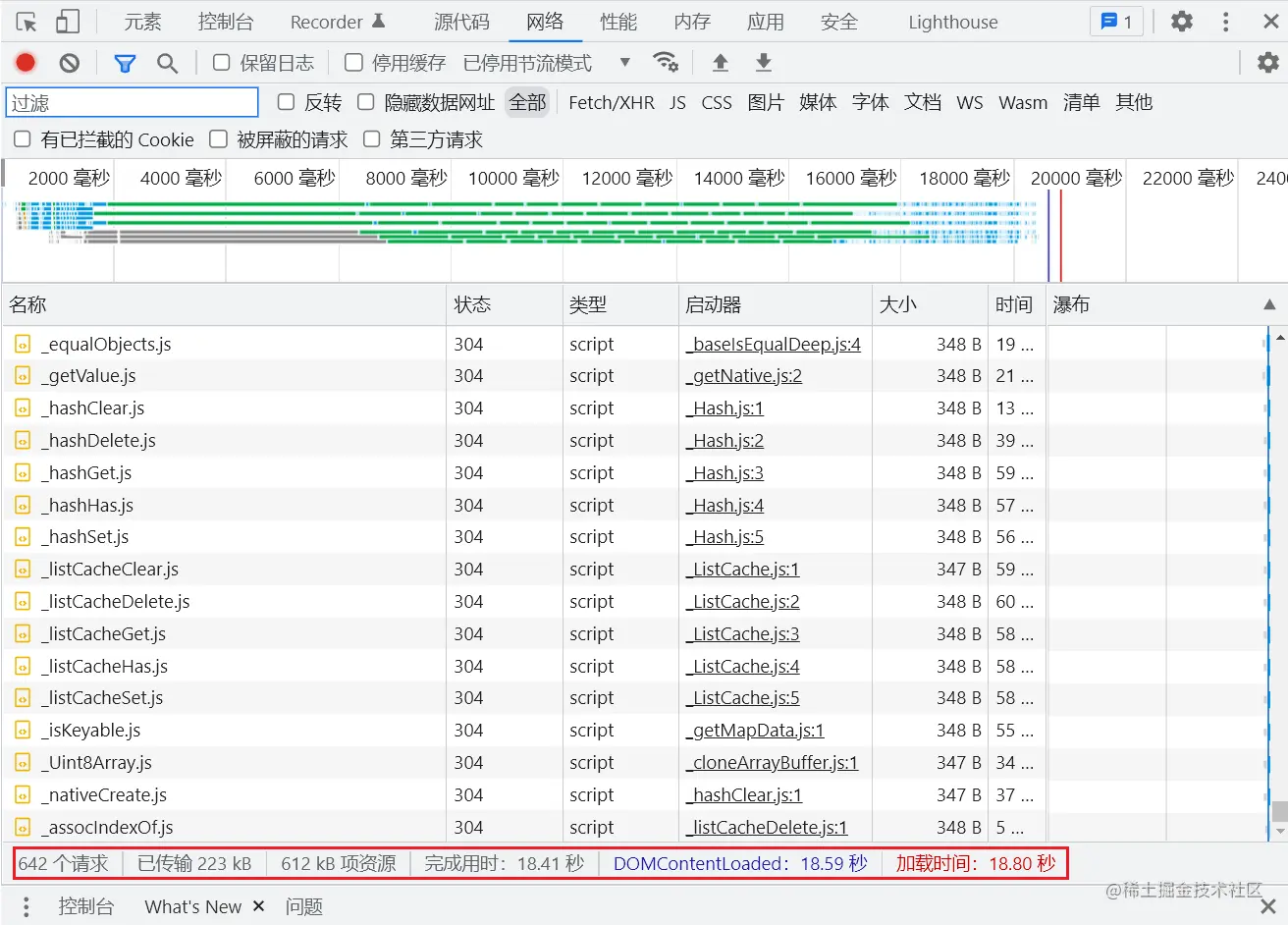This screenshot has height=925, width=1288.
Task: Toggle the device toolbar icon
Action: [x=68, y=22]
